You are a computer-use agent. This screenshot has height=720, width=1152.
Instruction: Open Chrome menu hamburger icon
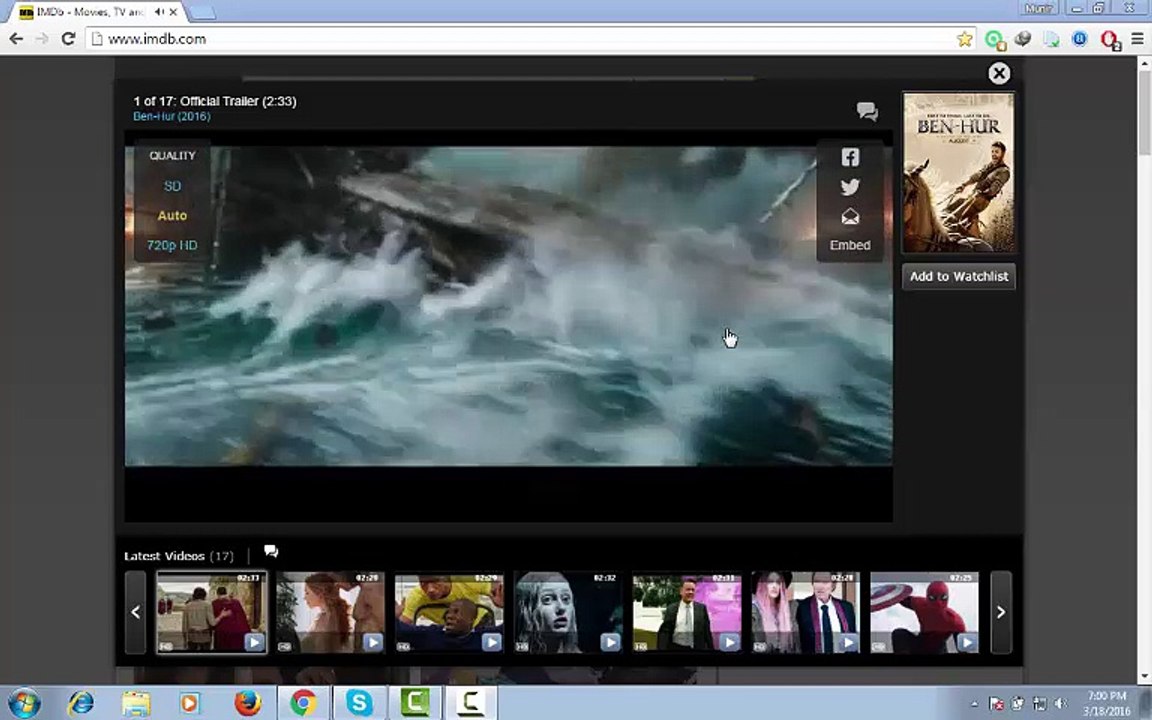pos(1137,39)
